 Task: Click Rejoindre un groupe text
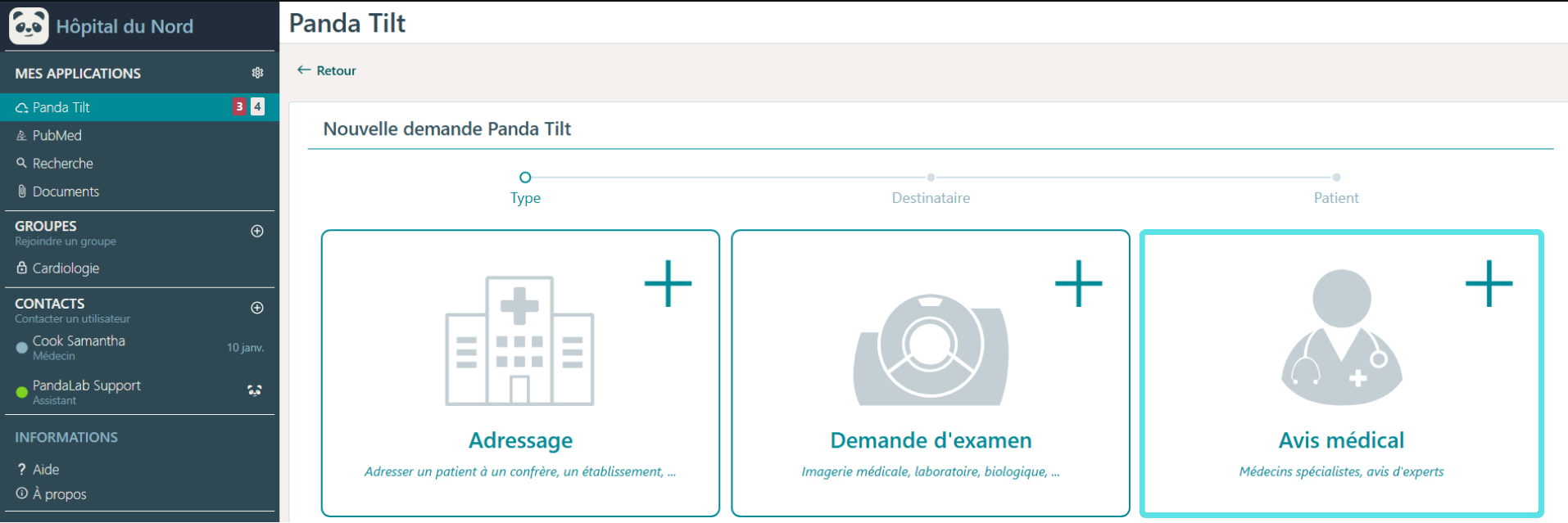click(x=66, y=241)
